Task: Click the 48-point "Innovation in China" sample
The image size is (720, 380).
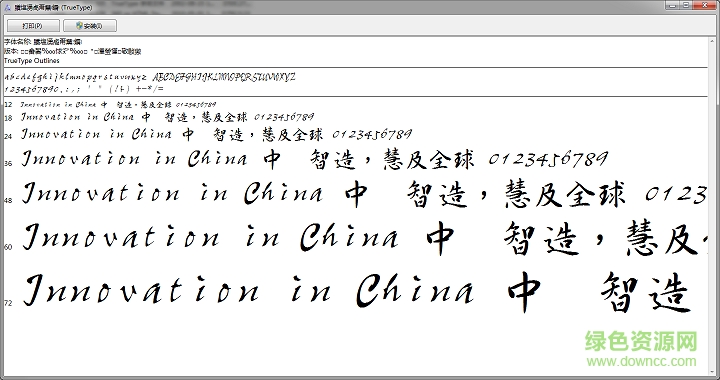Action: (x=173, y=193)
